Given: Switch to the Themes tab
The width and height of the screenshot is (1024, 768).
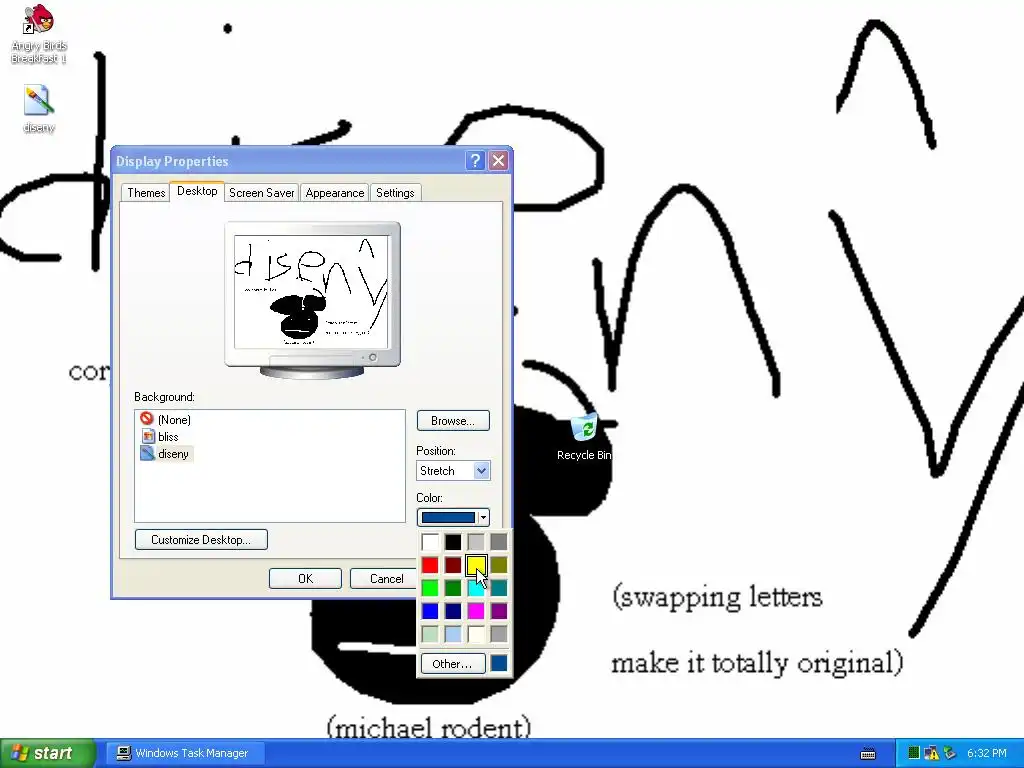Looking at the screenshot, I should (x=146, y=193).
